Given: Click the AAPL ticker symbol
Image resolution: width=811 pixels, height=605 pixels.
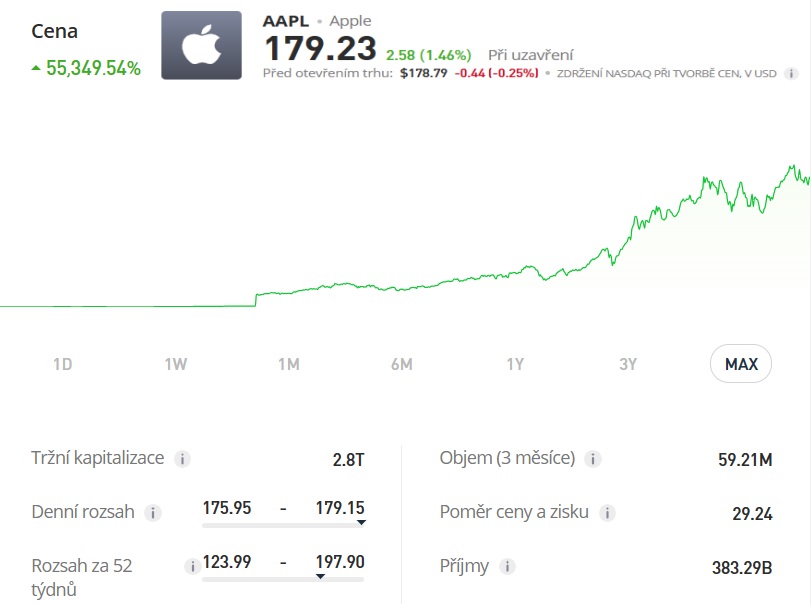Looking at the screenshot, I should pyautogui.click(x=286, y=21).
